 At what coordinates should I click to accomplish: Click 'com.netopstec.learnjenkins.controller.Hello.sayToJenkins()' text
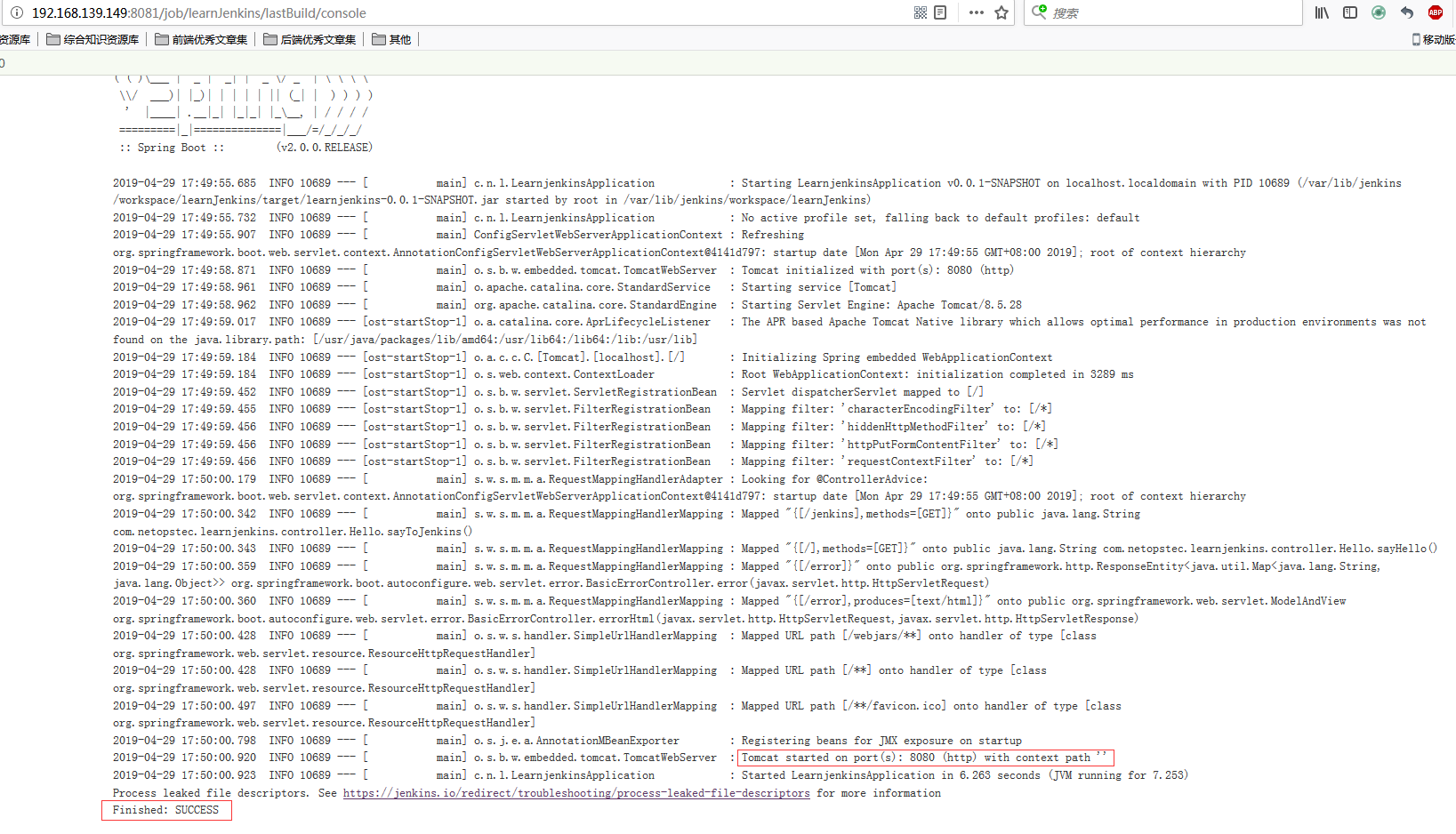pyautogui.click(x=293, y=532)
